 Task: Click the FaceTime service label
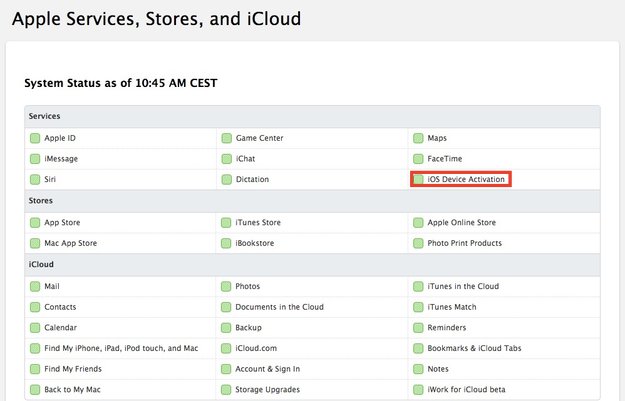(x=445, y=159)
